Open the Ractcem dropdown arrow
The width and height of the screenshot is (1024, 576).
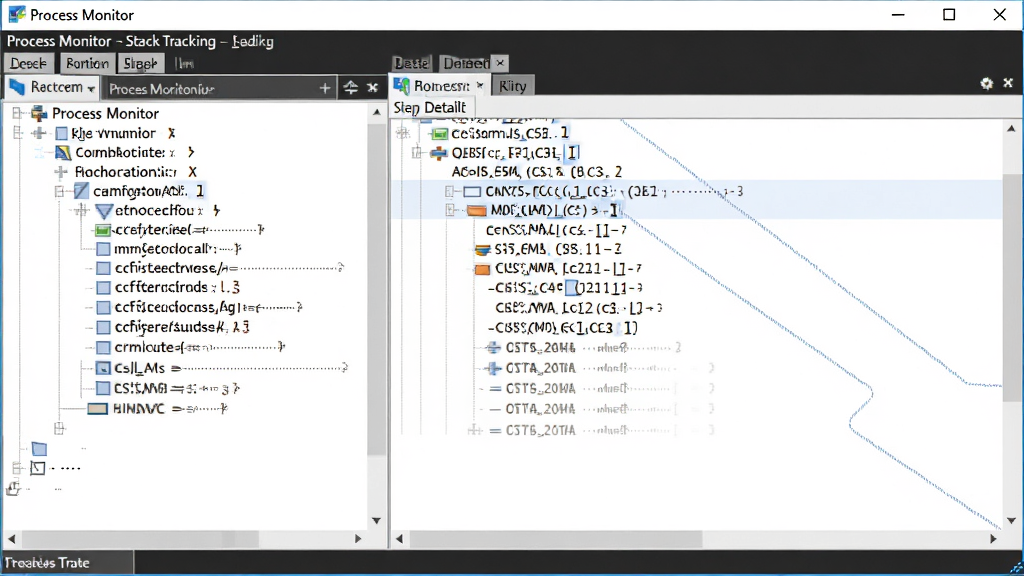[91, 88]
